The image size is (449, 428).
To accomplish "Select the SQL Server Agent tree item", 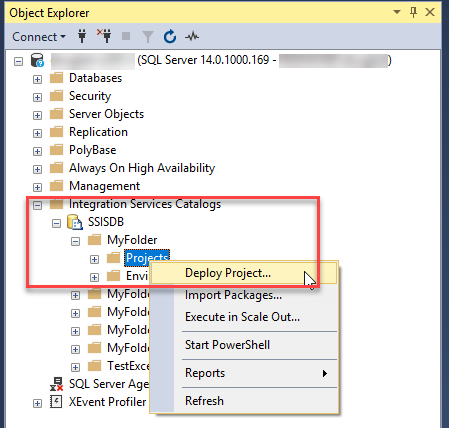I will pyautogui.click(x=109, y=384).
